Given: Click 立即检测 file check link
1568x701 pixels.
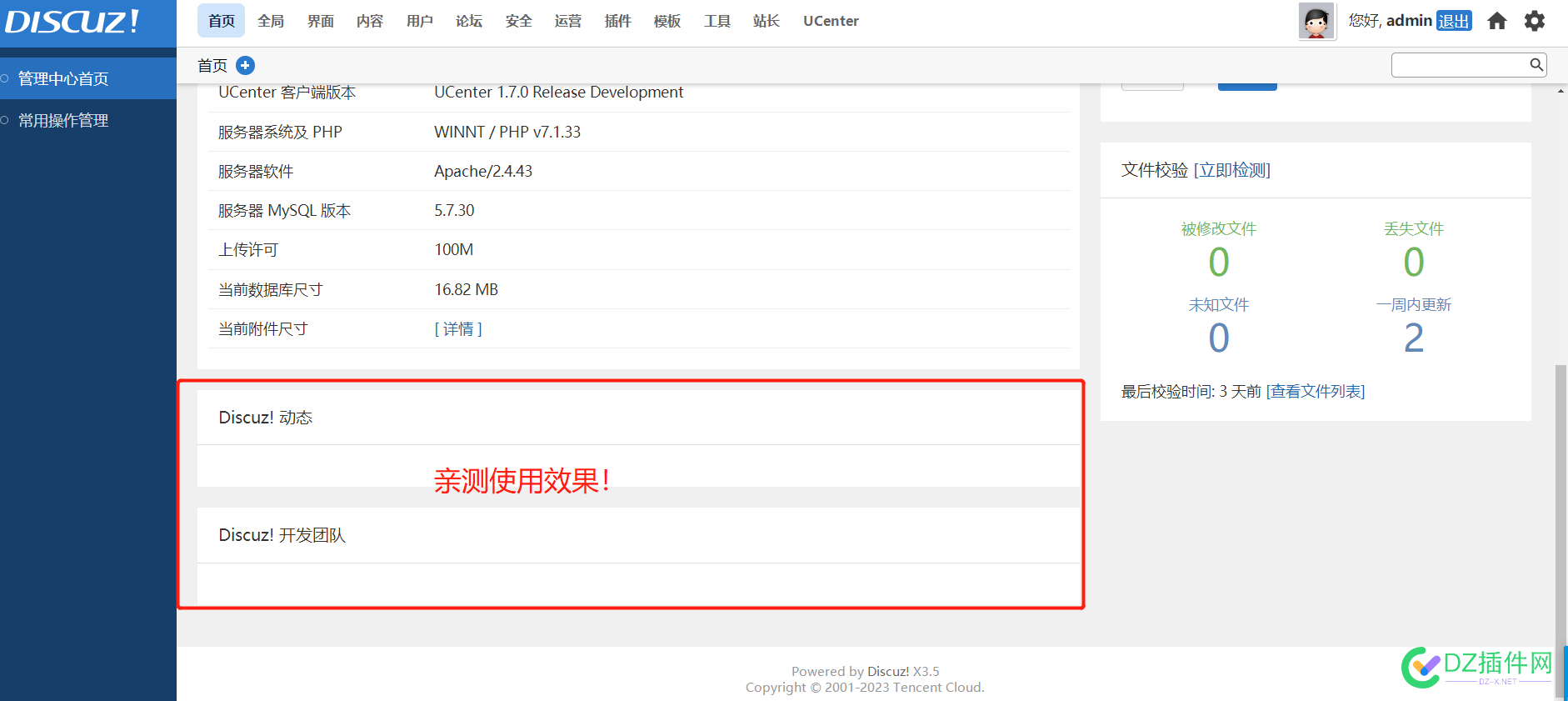Looking at the screenshot, I should point(1232,170).
